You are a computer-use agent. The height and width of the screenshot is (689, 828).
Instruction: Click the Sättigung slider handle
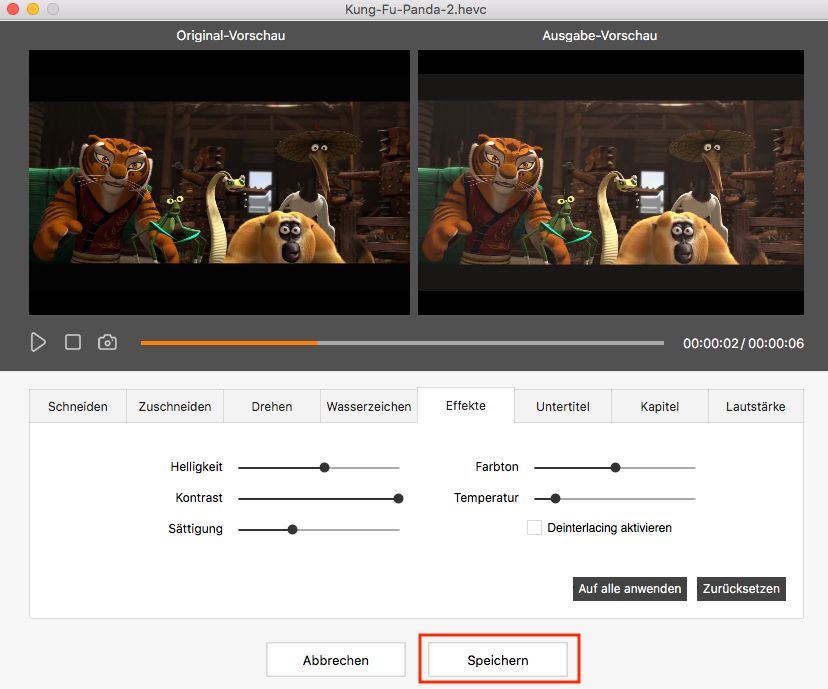click(x=293, y=530)
